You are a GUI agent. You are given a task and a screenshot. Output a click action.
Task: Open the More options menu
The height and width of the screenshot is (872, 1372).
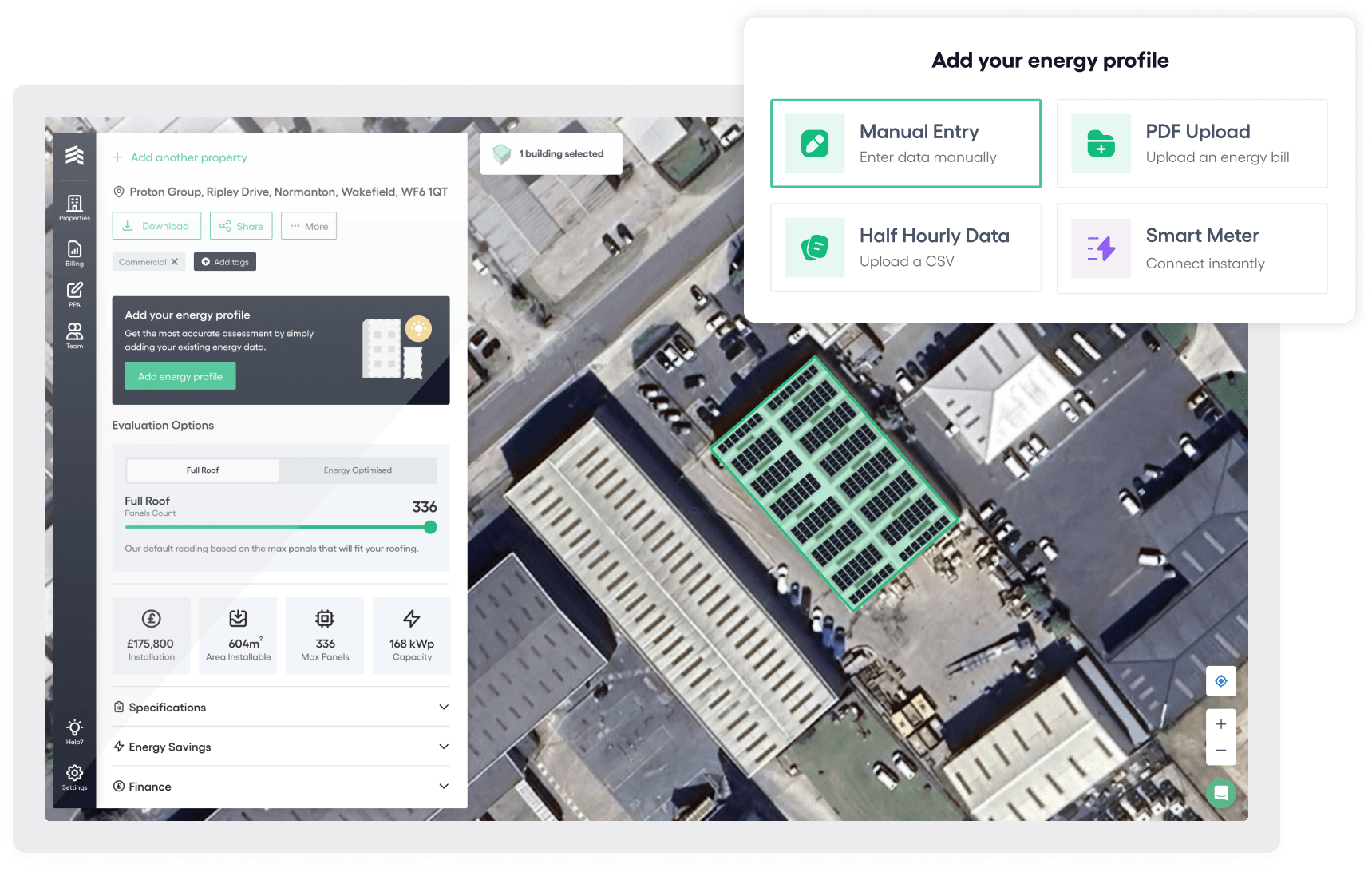click(x=309, y=226)
